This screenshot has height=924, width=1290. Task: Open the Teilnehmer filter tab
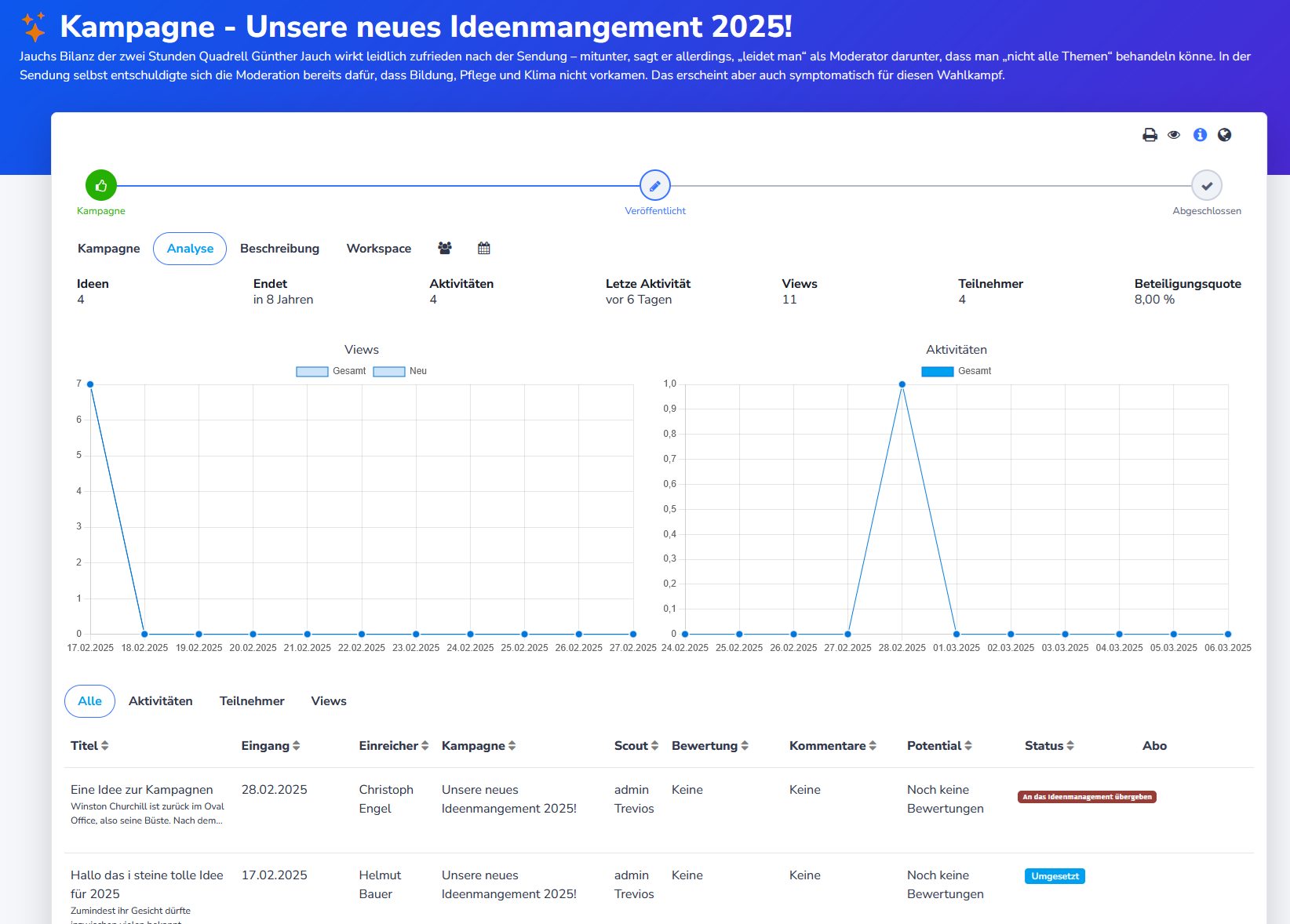(x=252, y=700)
